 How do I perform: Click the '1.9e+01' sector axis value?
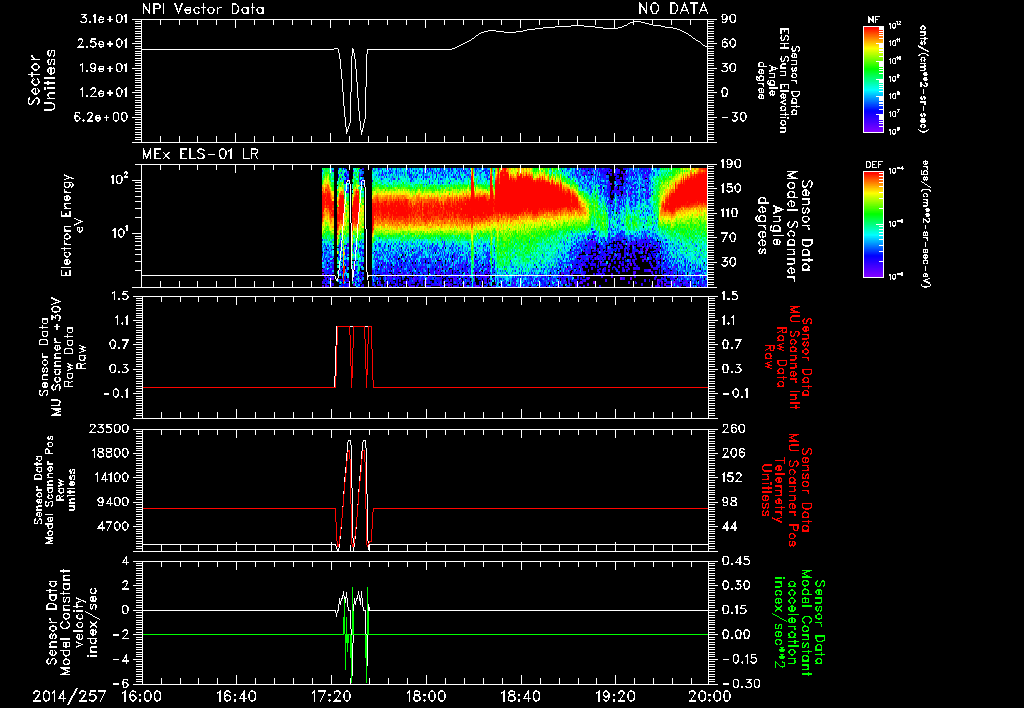[103, 68]
